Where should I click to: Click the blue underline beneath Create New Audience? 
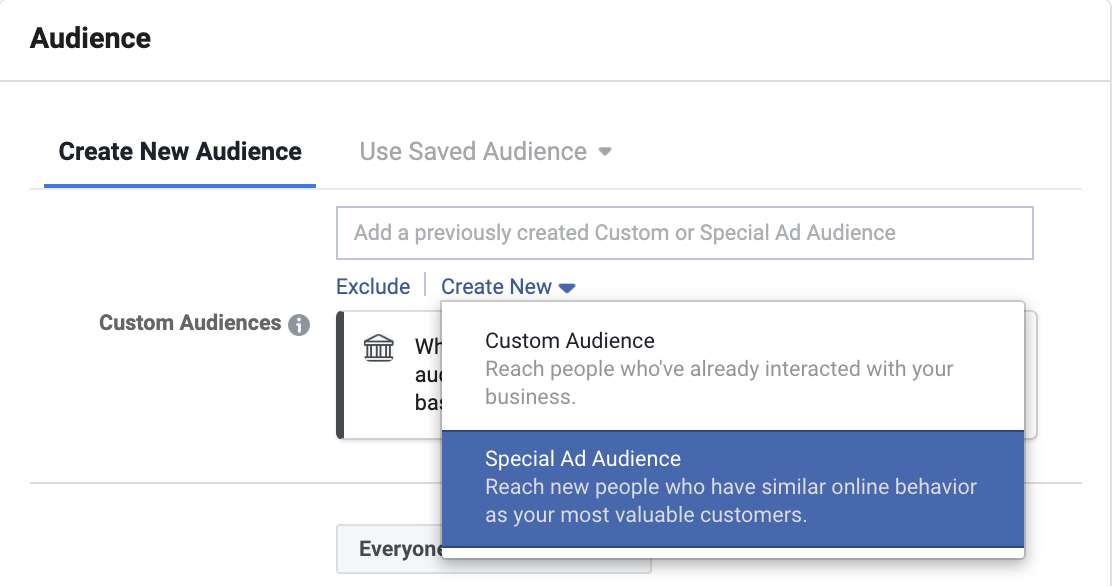coord(180,186)
